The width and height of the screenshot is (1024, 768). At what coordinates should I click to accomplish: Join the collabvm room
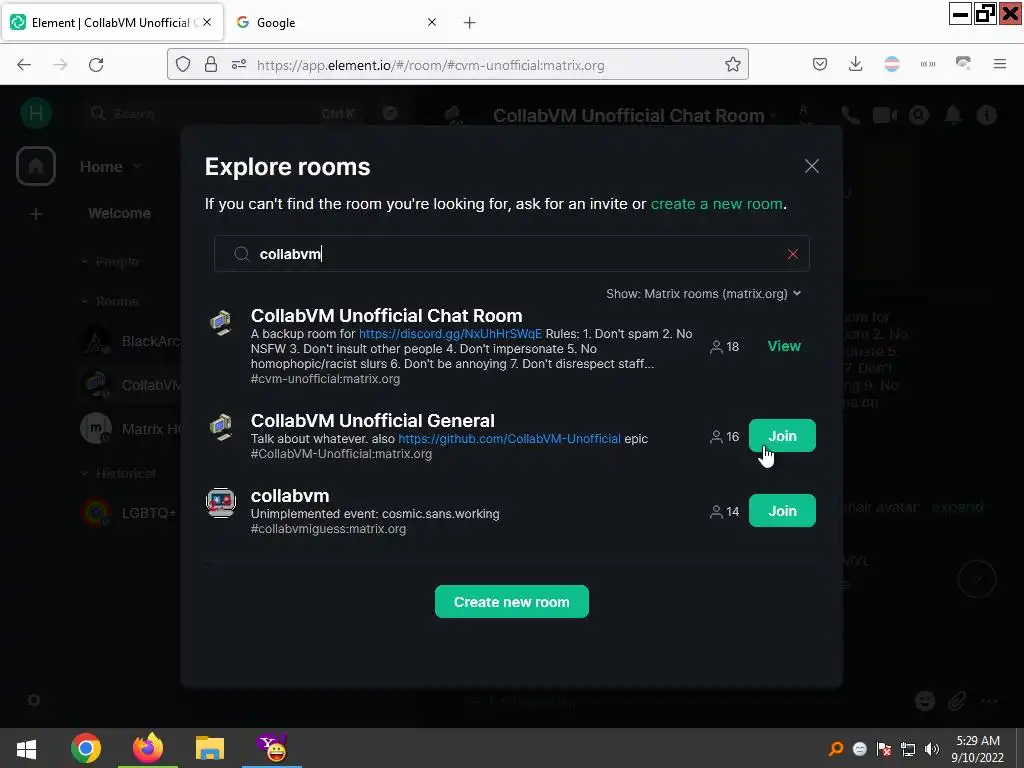point(782,511)
